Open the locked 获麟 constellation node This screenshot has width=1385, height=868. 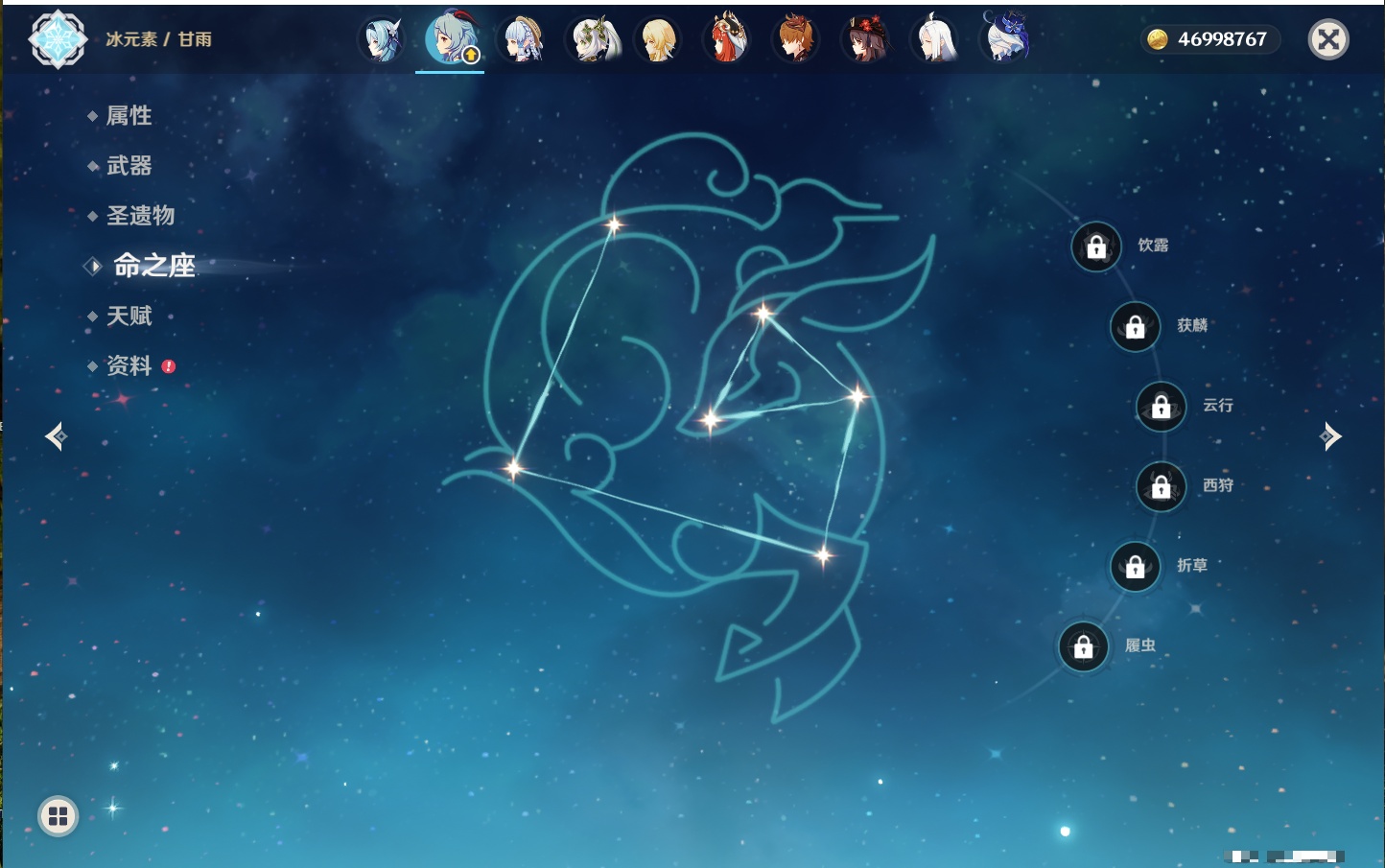(1136, 326)
